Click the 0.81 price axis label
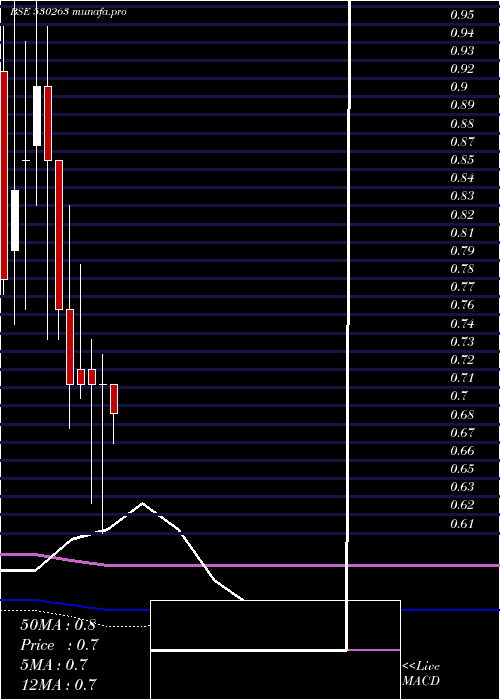The height and width of the screenshot is (700, 500). (462, 233)
